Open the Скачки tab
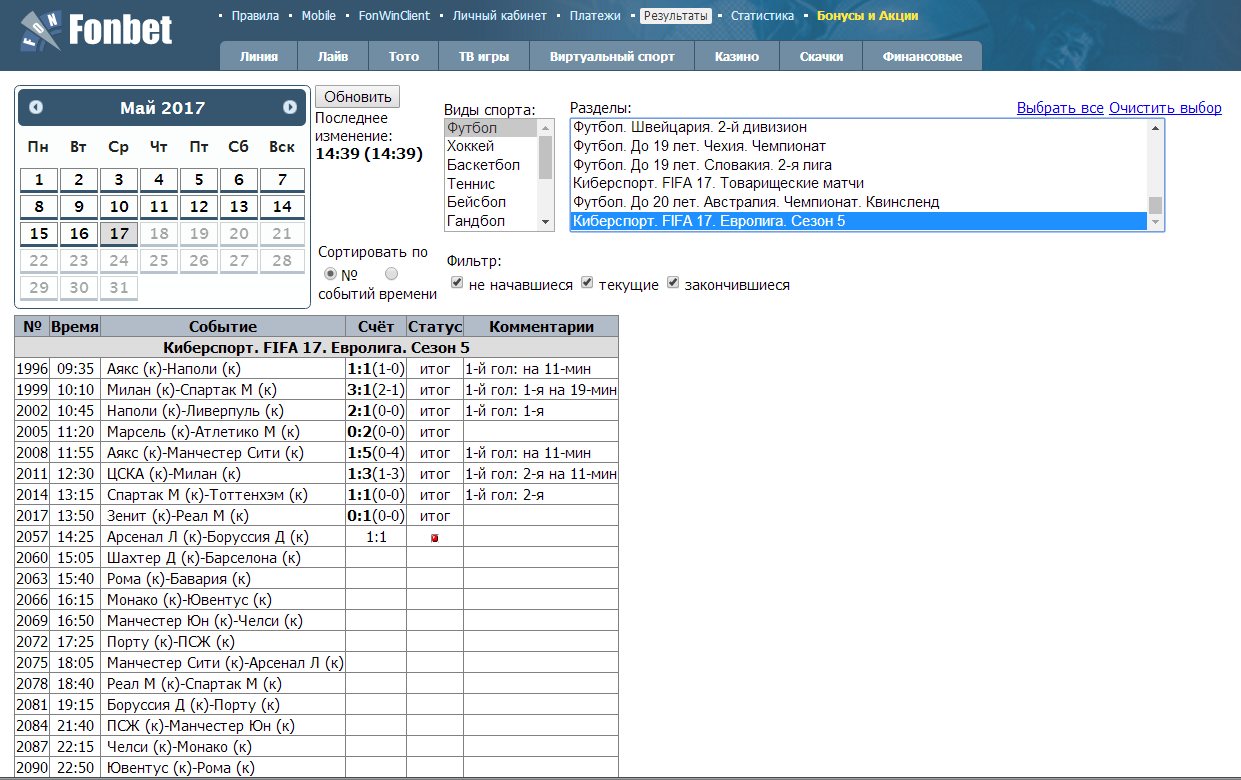Viewport: 1241px width, 780px height. [x=821, y=56]
